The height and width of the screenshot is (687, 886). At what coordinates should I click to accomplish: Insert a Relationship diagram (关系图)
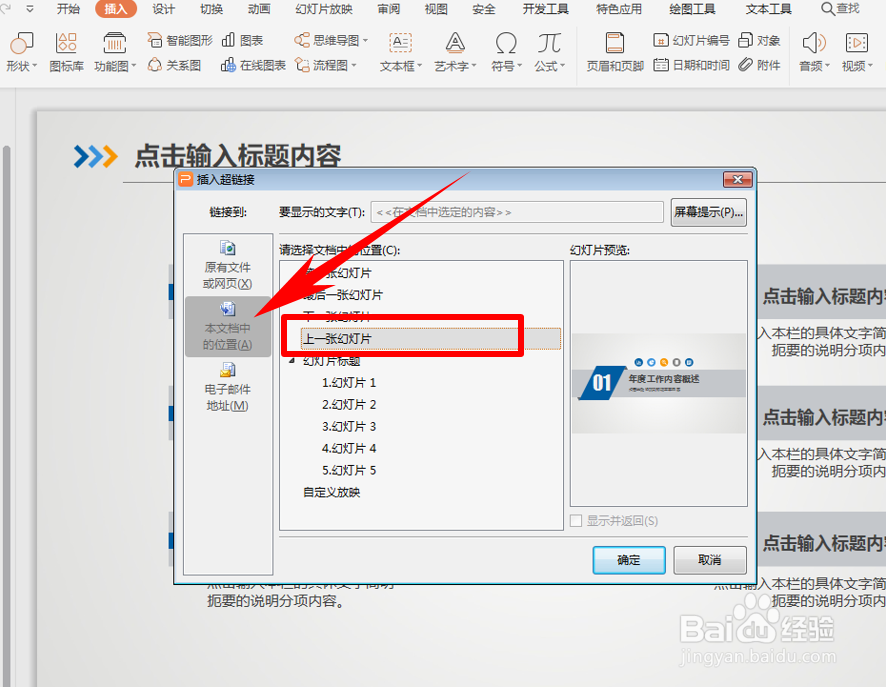click(x=174, y=65)
